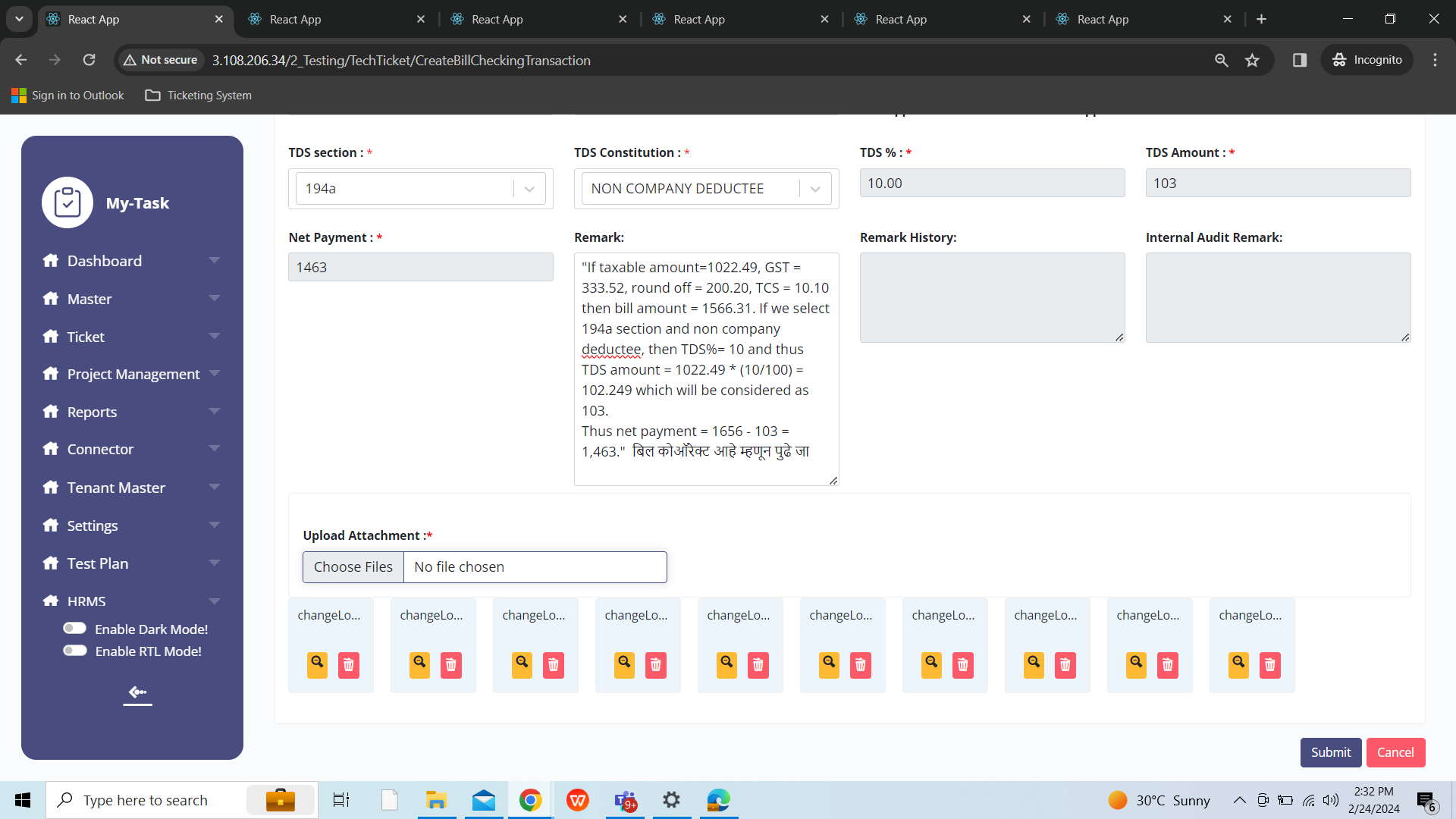Open the Windows Start menu

(x=23, y=800)
